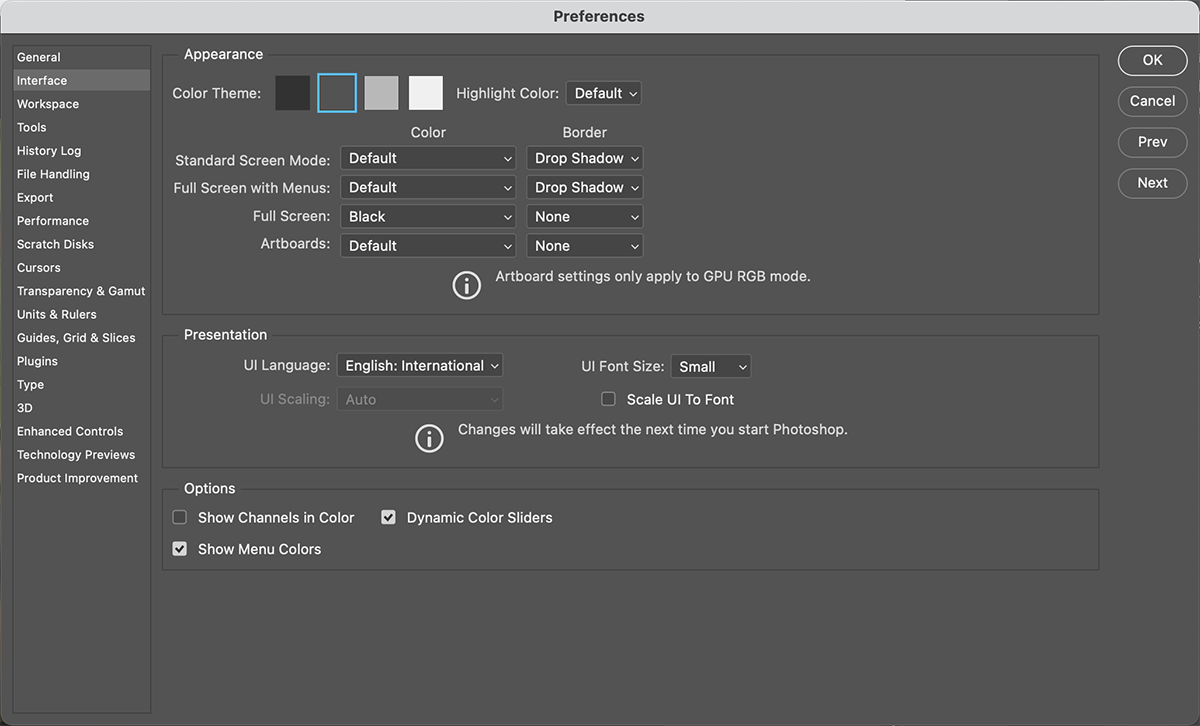Open the UI Font Size dropdown
The height and width of the screenshot is (726, 1200).
(711, 367)
